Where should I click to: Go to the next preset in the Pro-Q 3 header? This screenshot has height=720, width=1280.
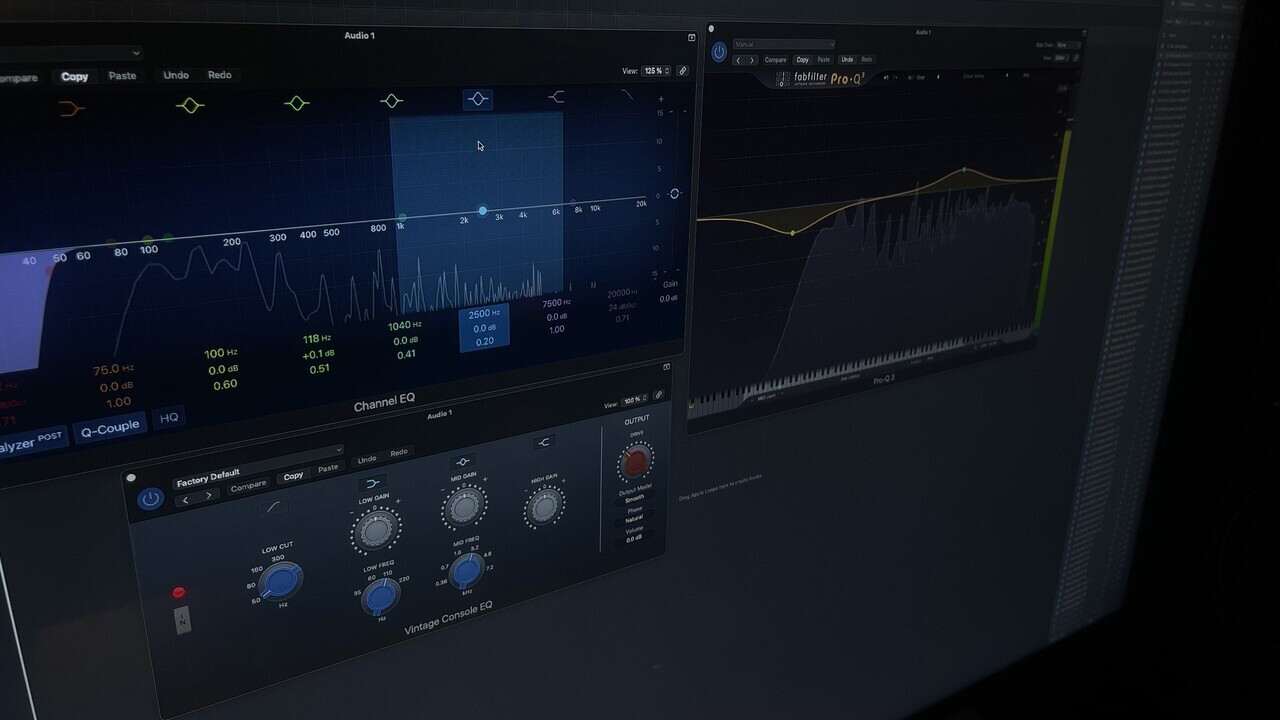tap(752, 60)
